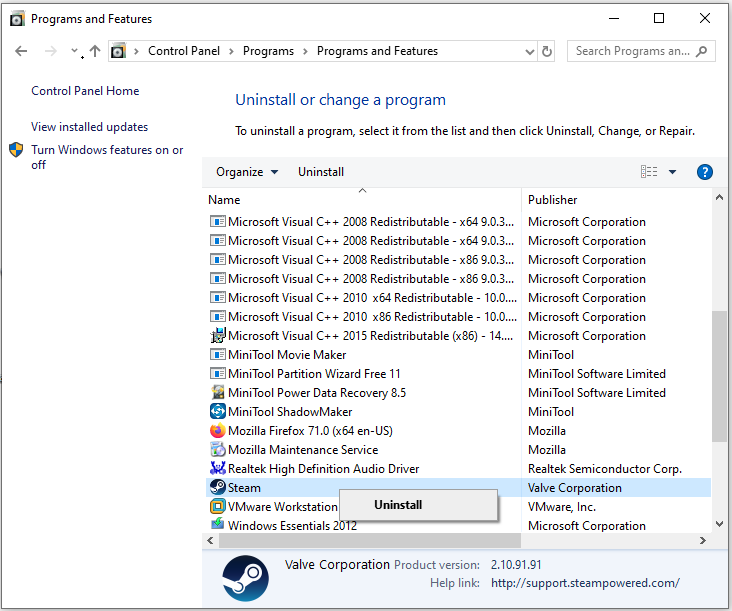Select Visual C++ 2015 Redistributable icon
Viewport: 732px width, 611px height.
pos(218,335)
